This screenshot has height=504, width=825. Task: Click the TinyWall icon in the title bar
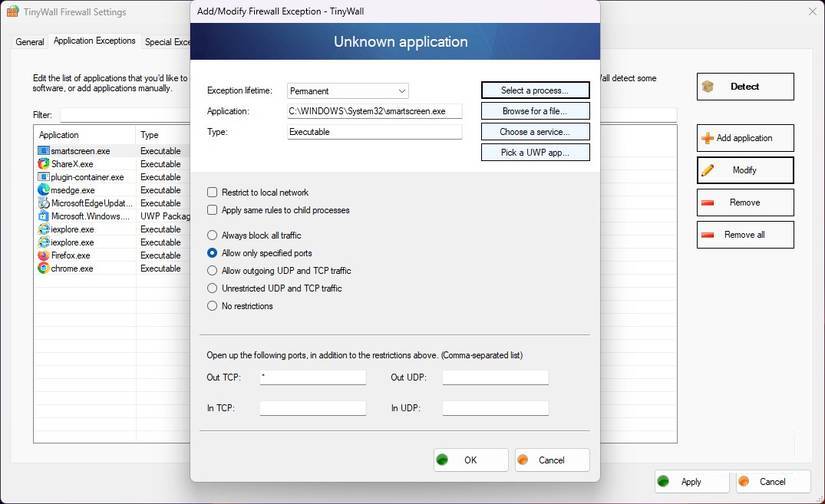13,12
